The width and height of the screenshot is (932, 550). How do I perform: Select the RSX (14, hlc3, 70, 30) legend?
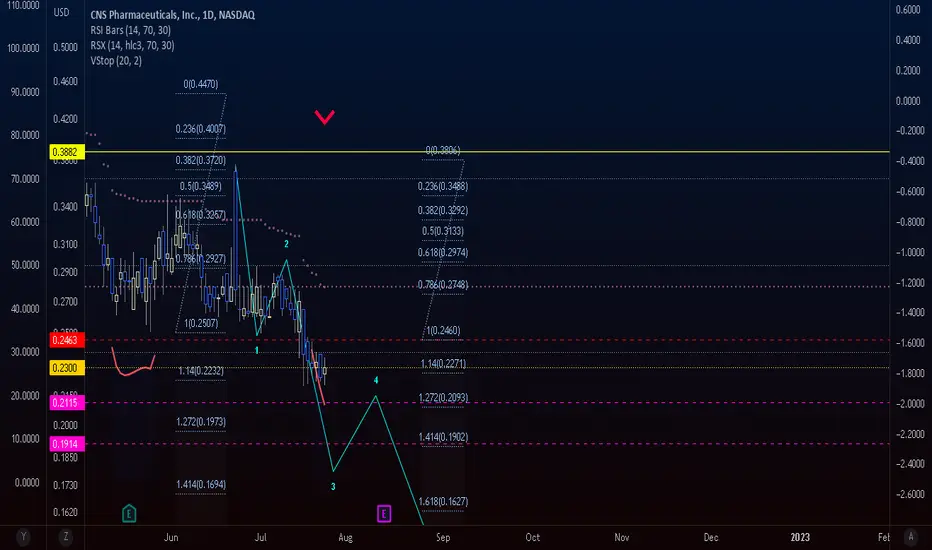point(133,45)
